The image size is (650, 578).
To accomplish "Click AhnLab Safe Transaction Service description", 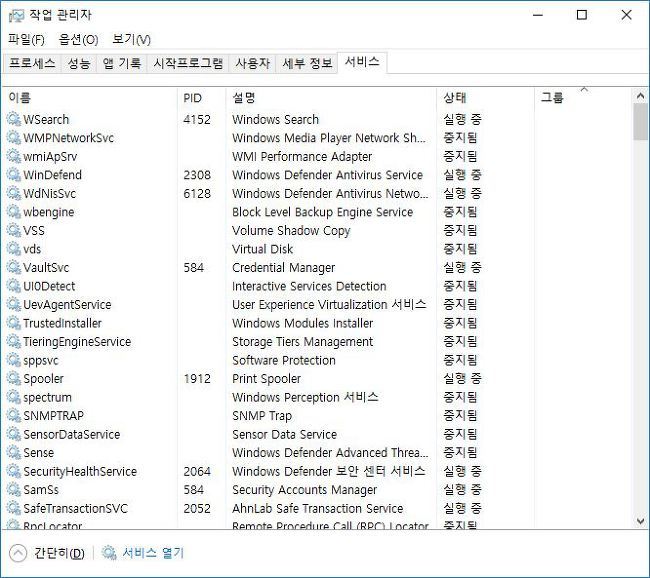I will click(x=318, y=508).
